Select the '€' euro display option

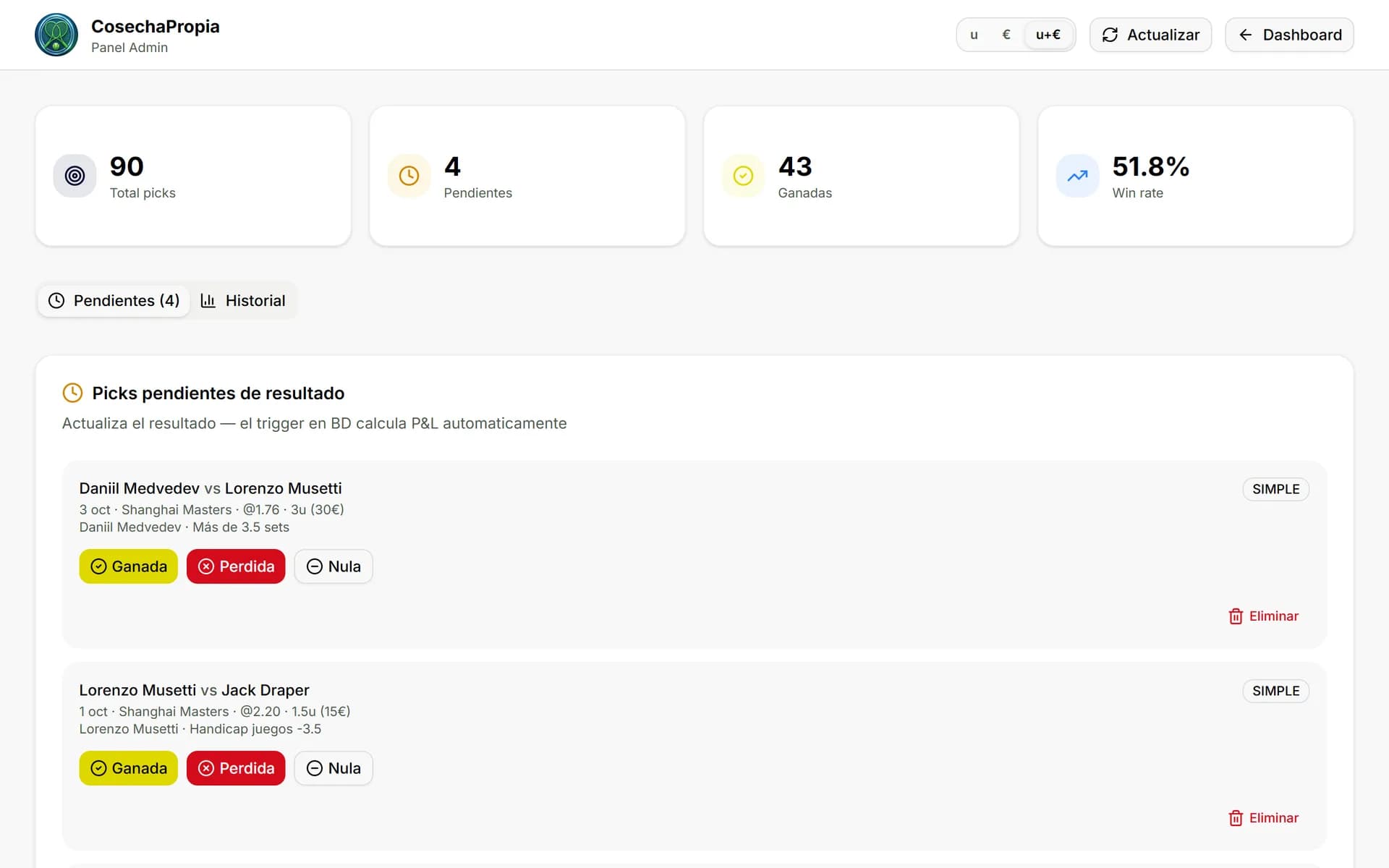pos(1006,35)
